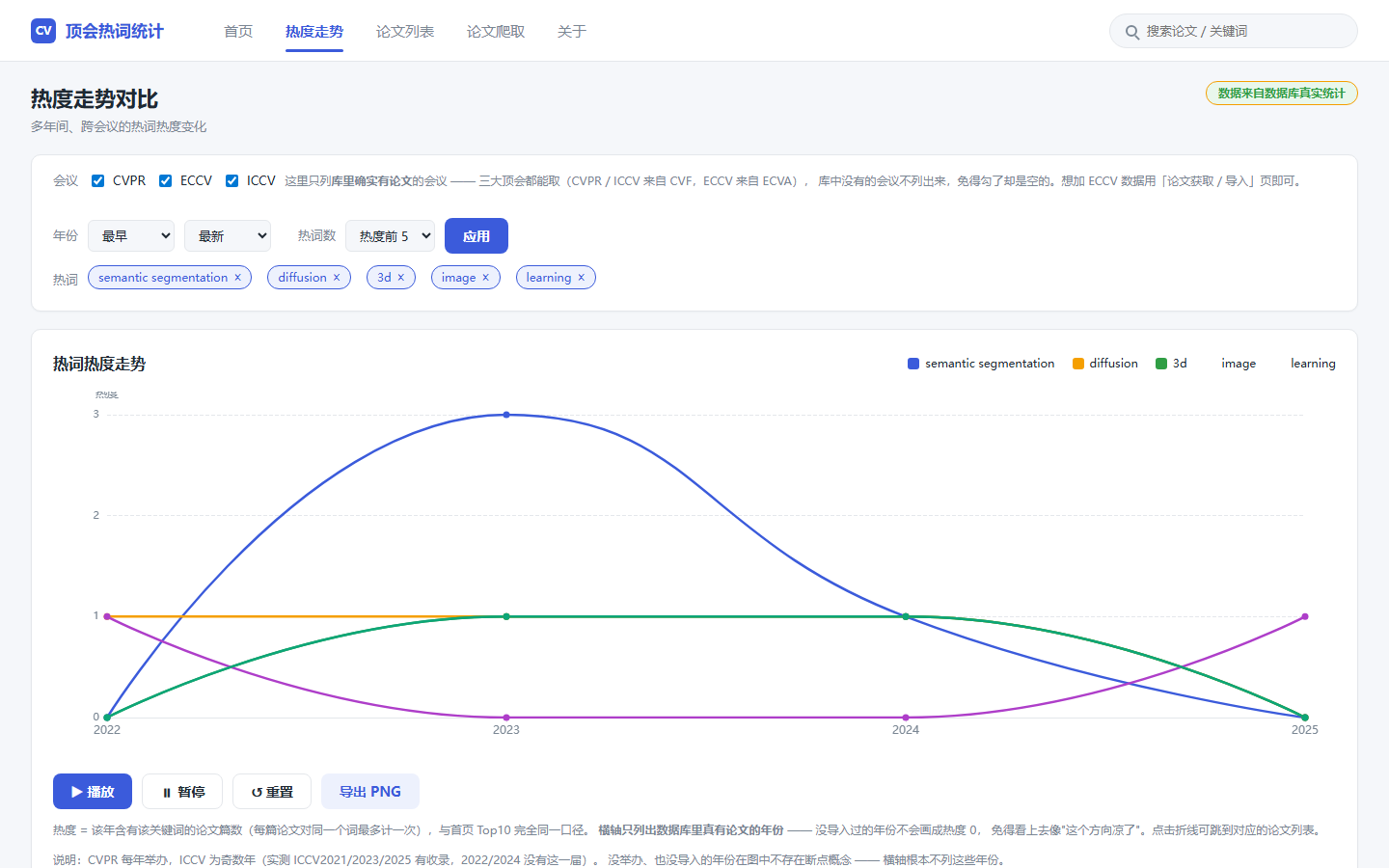Open the 关于 page
1389x868 pixels.
tap(572, 32)
